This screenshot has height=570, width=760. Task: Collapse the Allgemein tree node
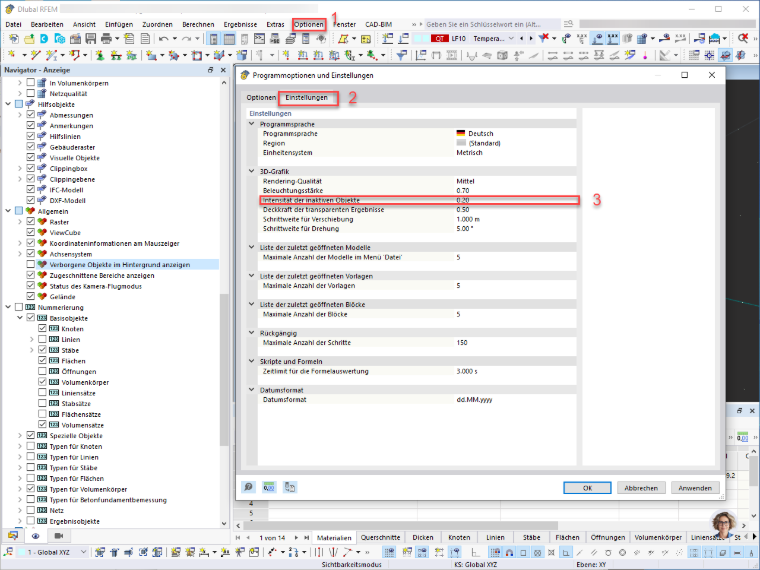pos(8,211)
